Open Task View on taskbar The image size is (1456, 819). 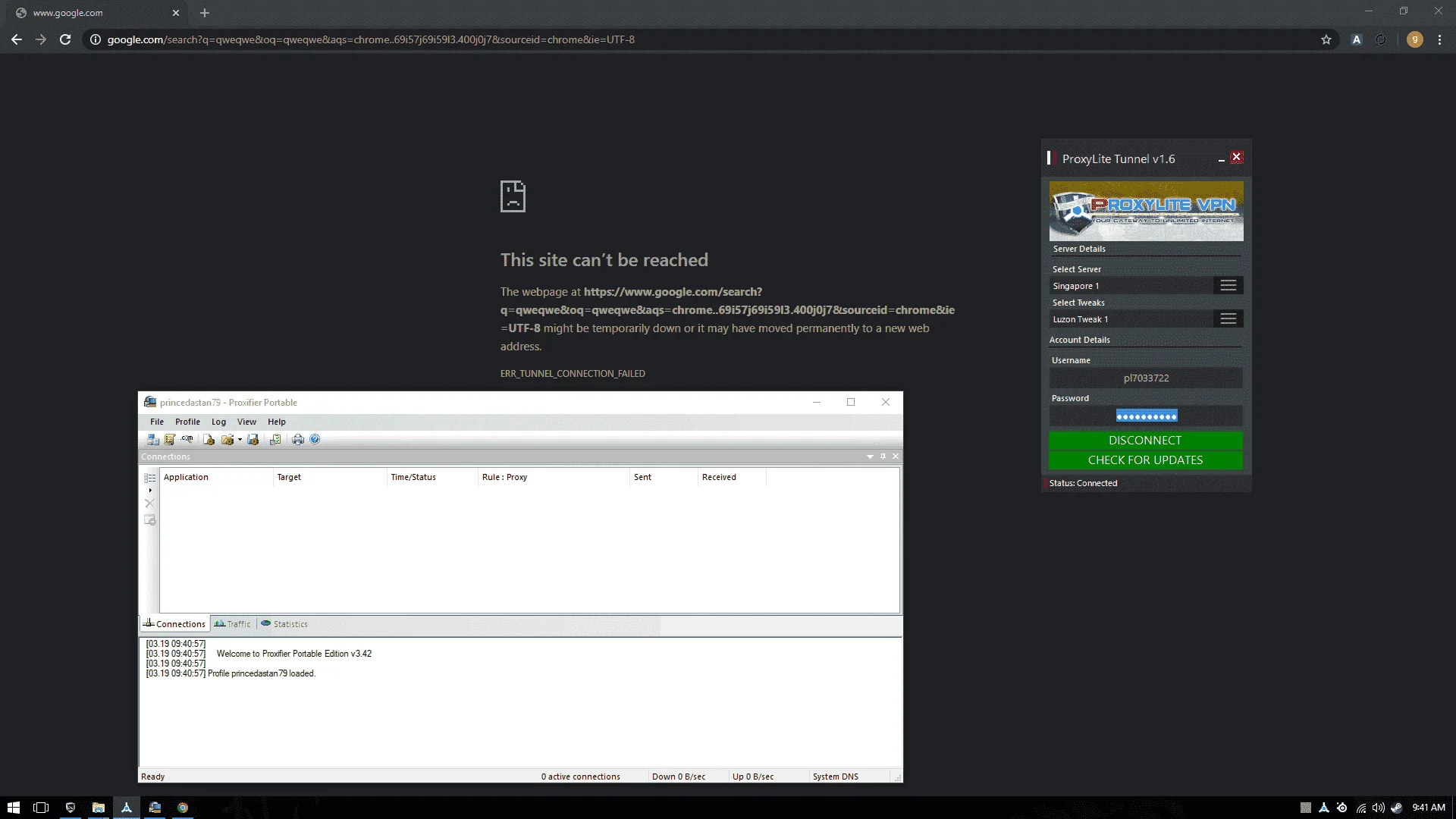tap(41, 808)
